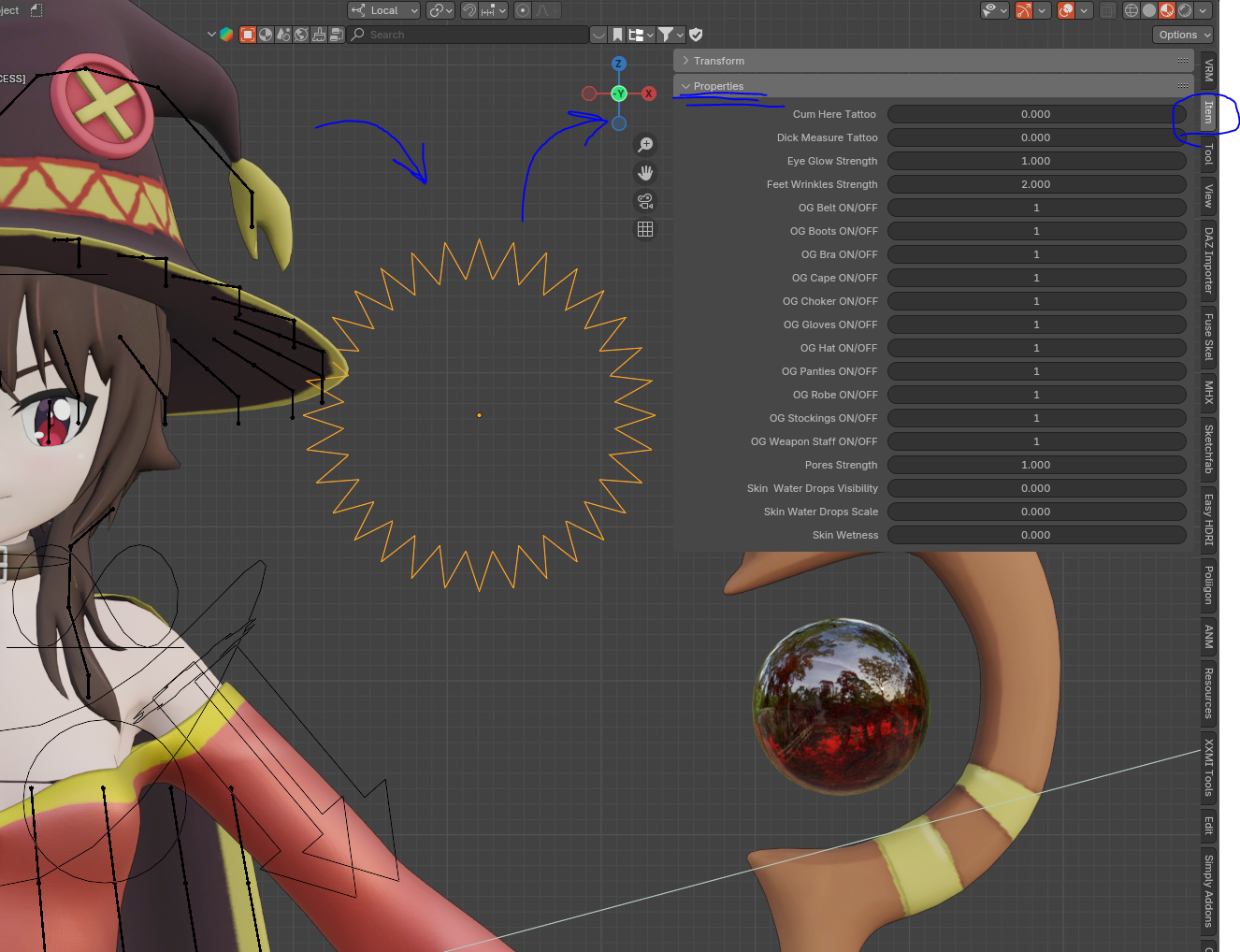Screen dimensions: 1240x952
Task: Collapse the Properties panel
Action: (x=718, y=86)
